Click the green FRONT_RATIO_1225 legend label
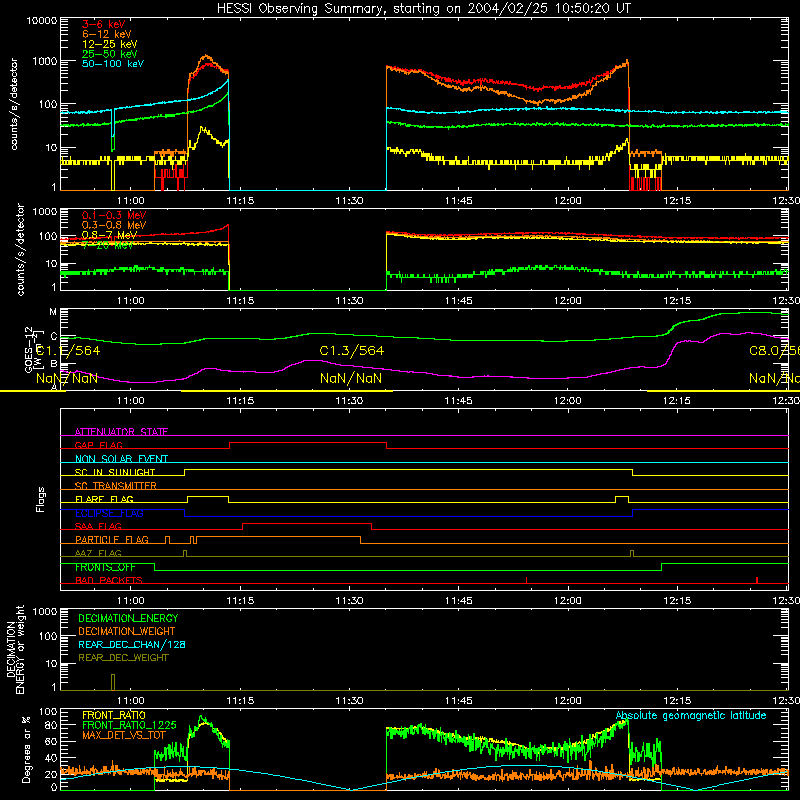 tap(129, 725)
